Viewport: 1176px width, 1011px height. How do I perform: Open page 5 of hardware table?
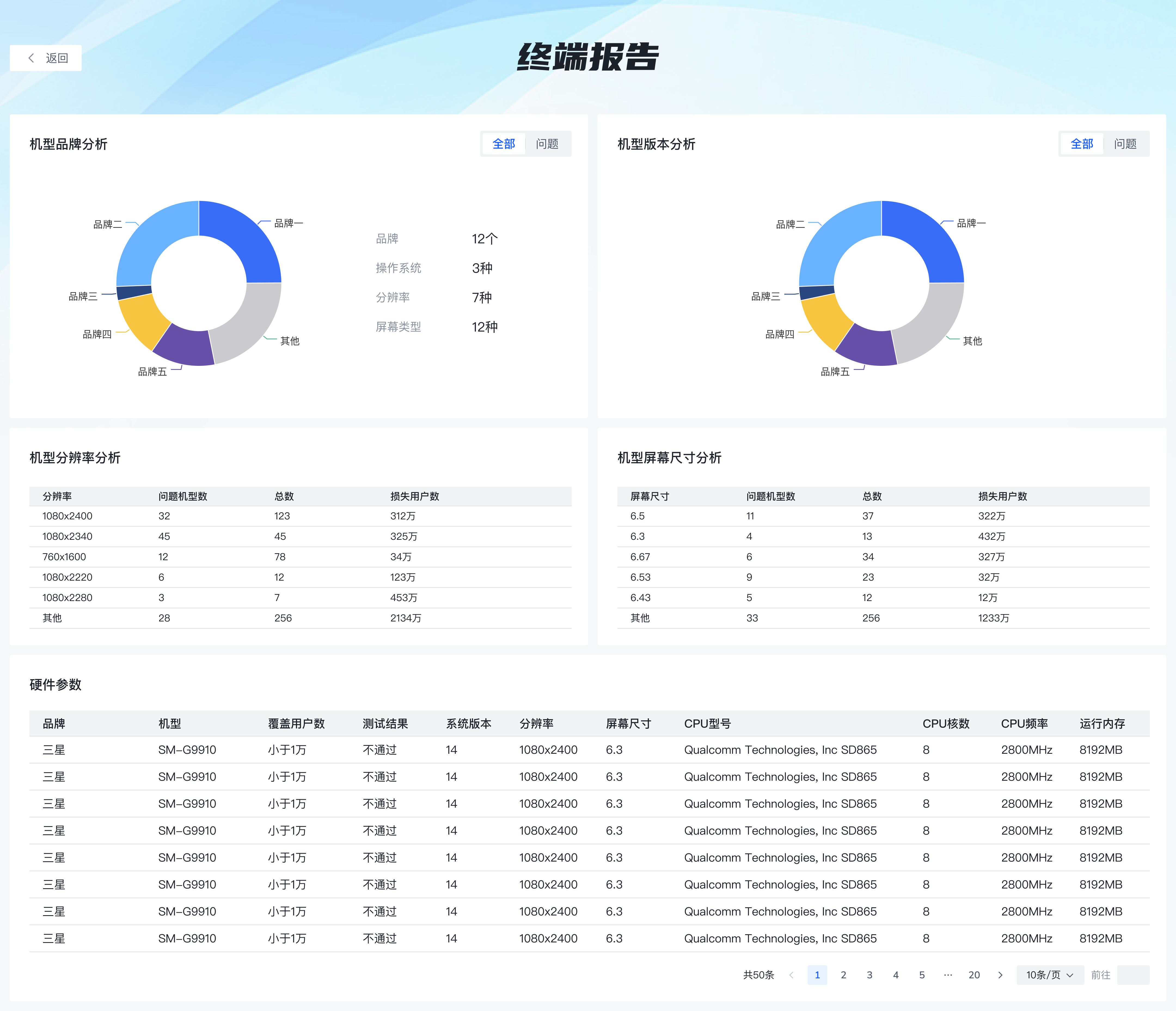tap(922, 975)
